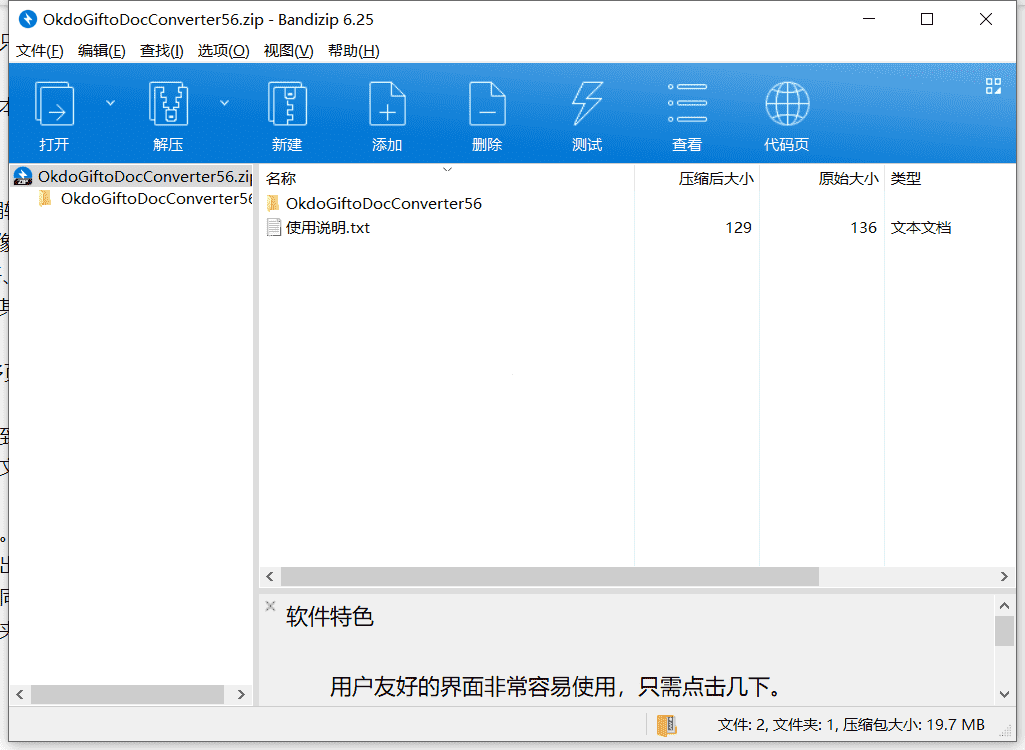Click the status bar file count text

coord(851,725)
